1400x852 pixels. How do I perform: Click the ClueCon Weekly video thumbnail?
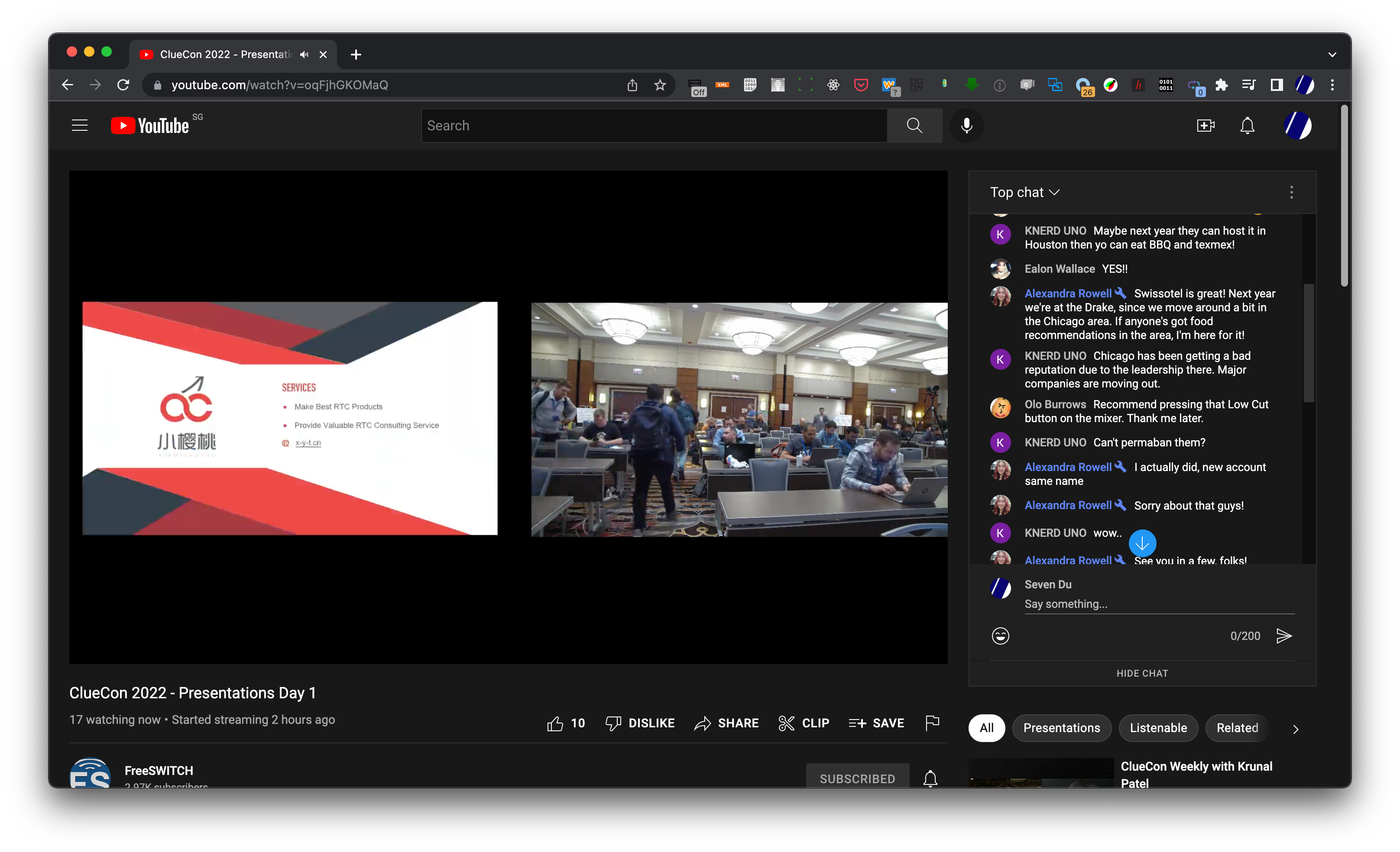point(1041,773)
